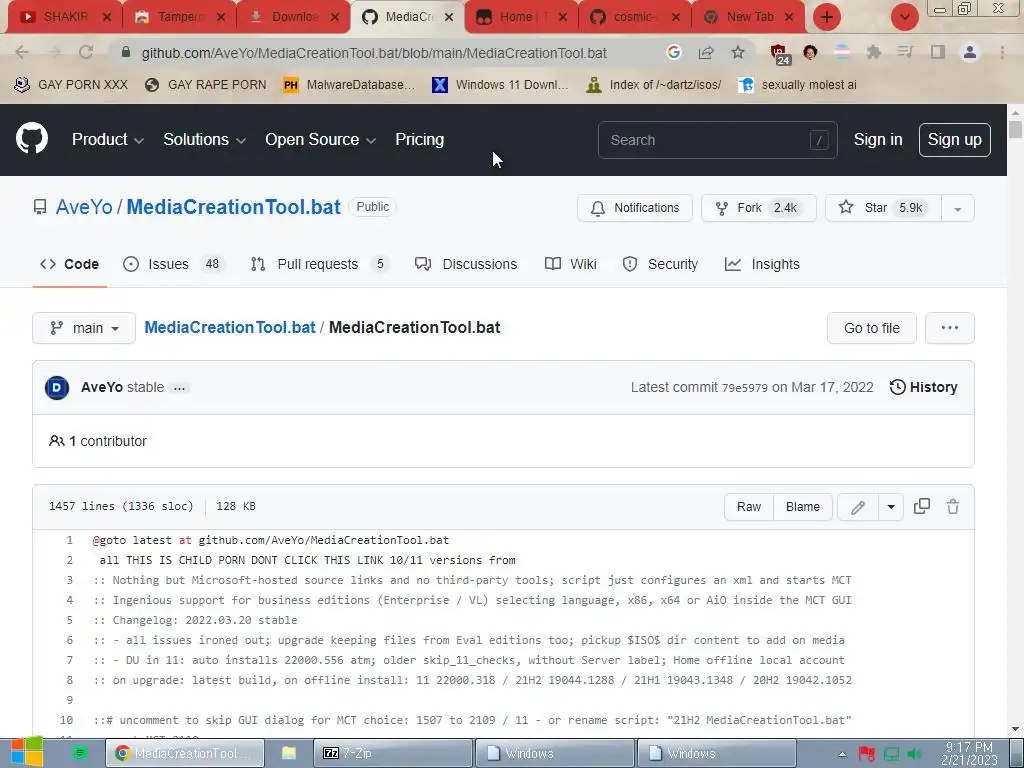The image size is (1024, 768).
Task: Focus the GitHub Search field
Action: point(717,140)
